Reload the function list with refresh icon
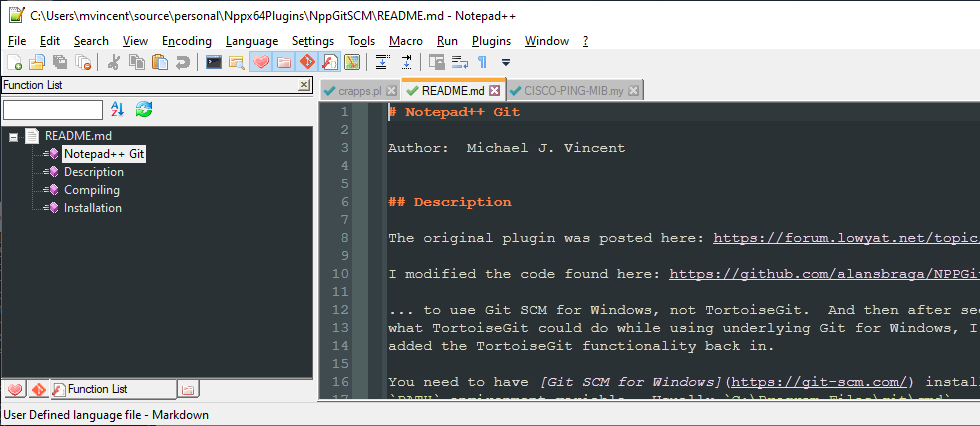This screenshot has height=426, width=980. click(x=144, y=109)
